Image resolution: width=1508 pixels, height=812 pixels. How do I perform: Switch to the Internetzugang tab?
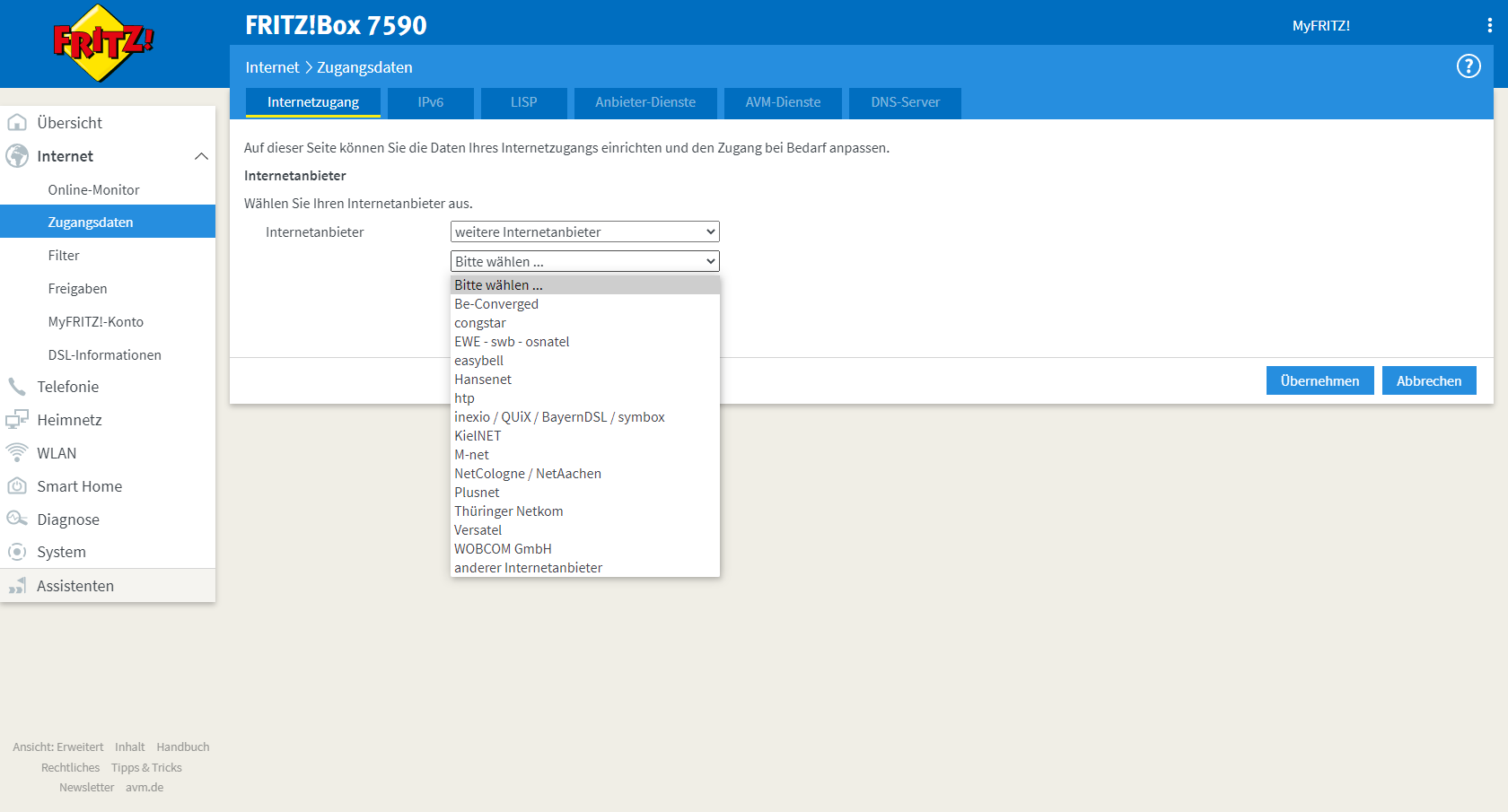(x=313, y=102)
